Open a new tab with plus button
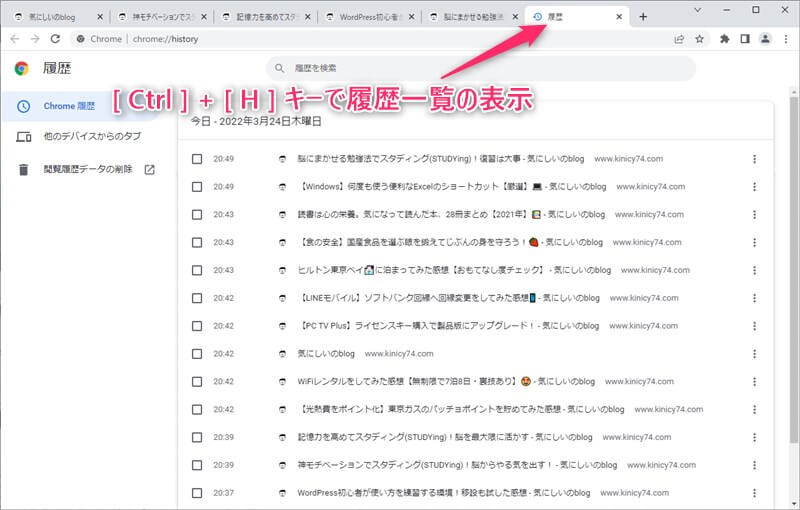This screenshot has width=800, height=510. click(643, 17)
